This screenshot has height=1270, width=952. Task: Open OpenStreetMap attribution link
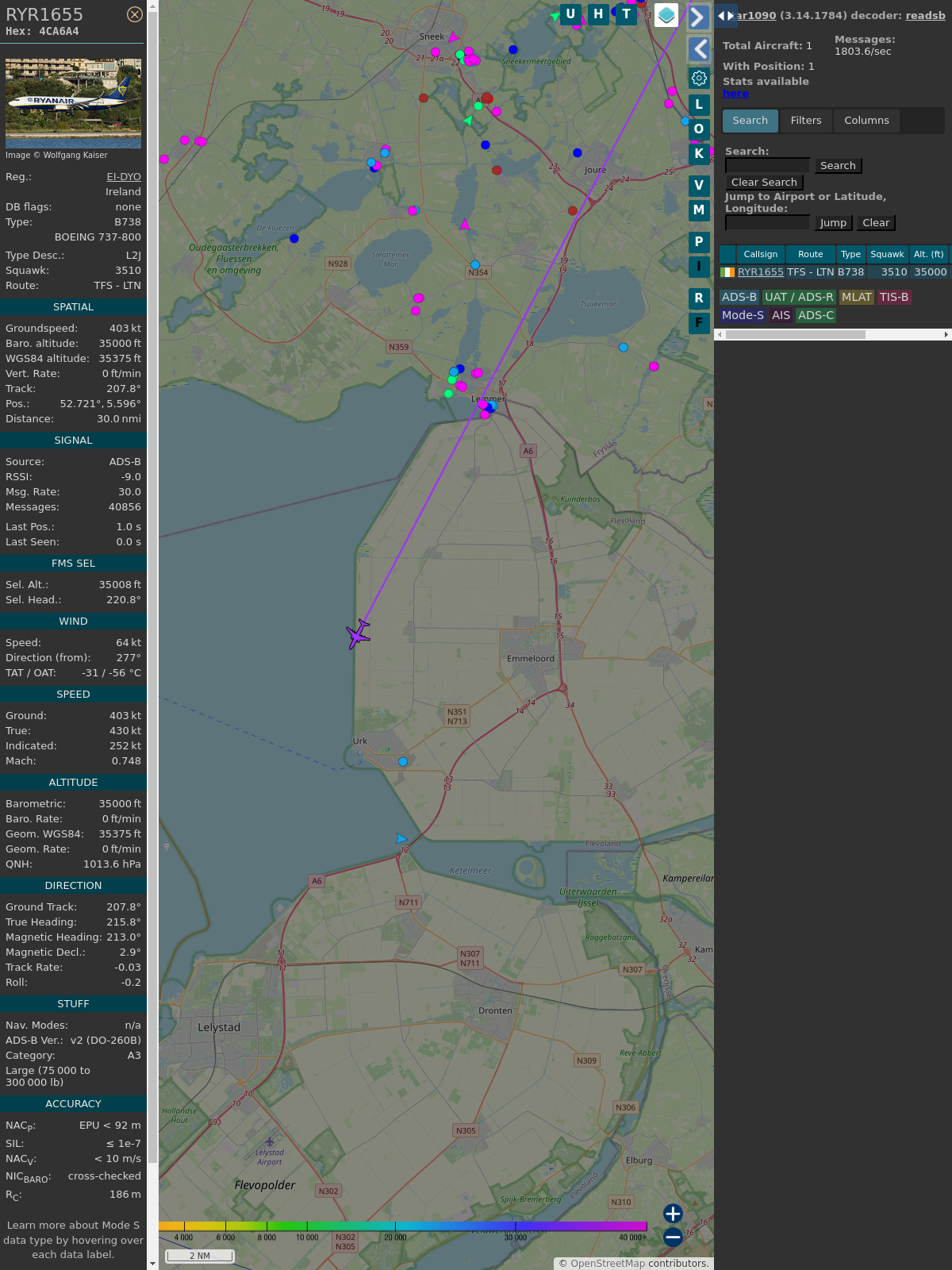(608, 1264)
